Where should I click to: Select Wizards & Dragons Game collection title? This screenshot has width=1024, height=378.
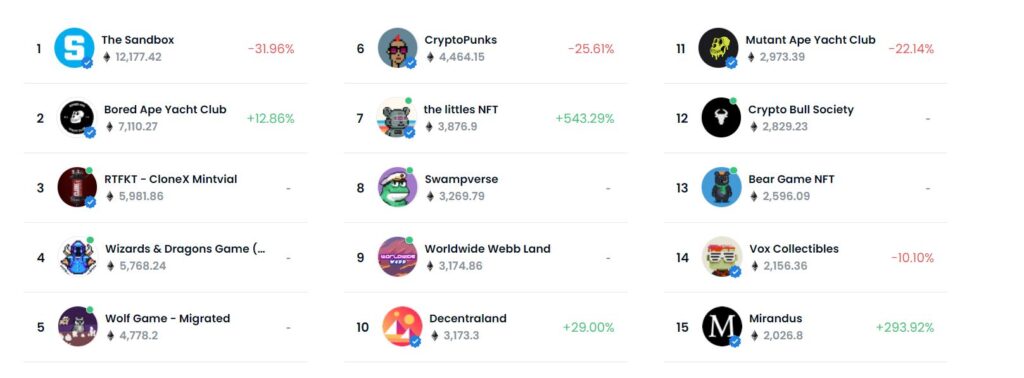(185, 249)
